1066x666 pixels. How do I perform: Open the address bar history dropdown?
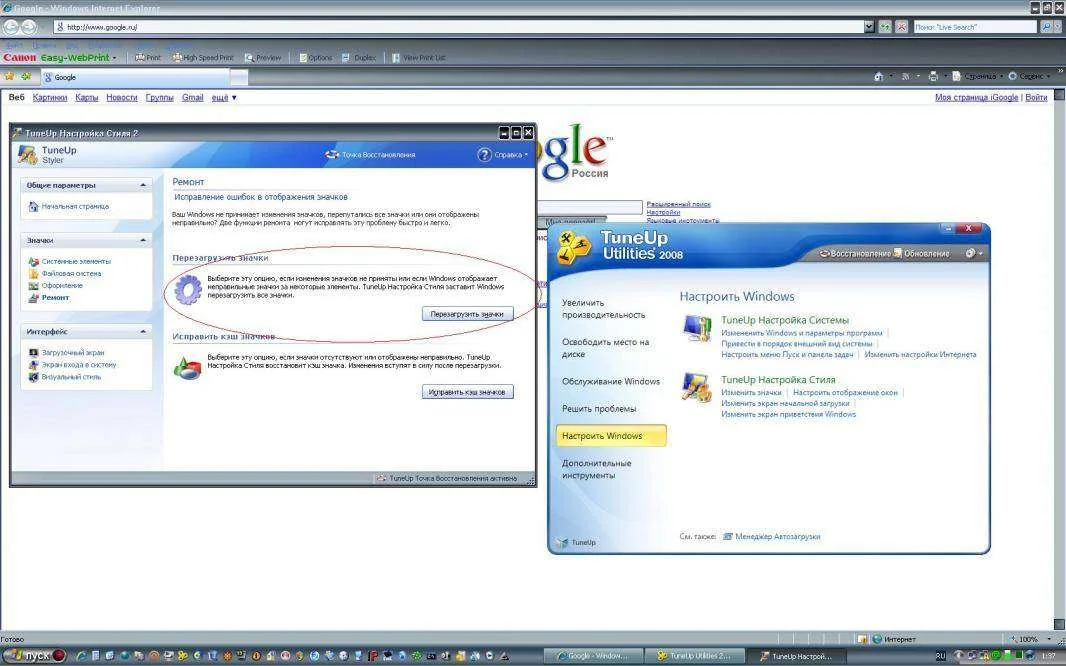[869, 27]
